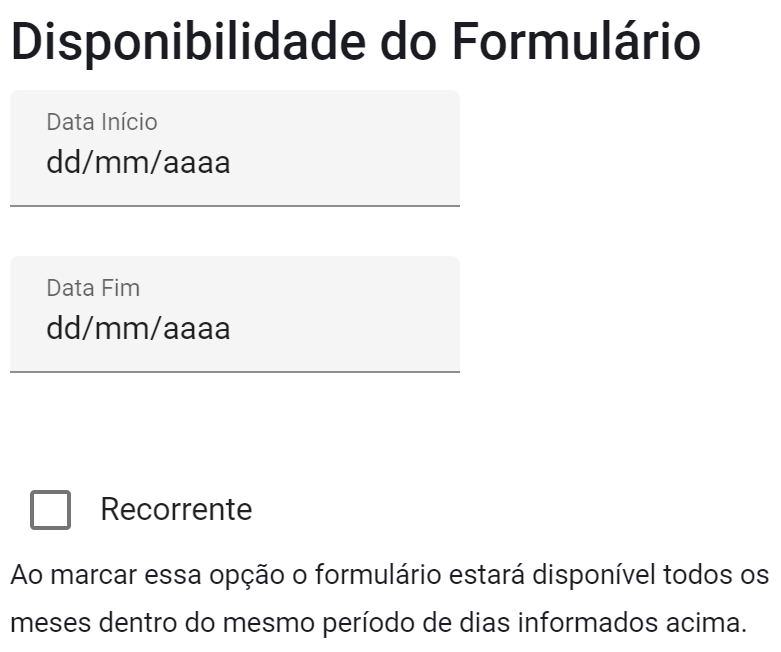Viewport: 781px width, 652px height.
Task: Click the second help line starting with meses
Action: pyautogui.click(x=378, y=626)
